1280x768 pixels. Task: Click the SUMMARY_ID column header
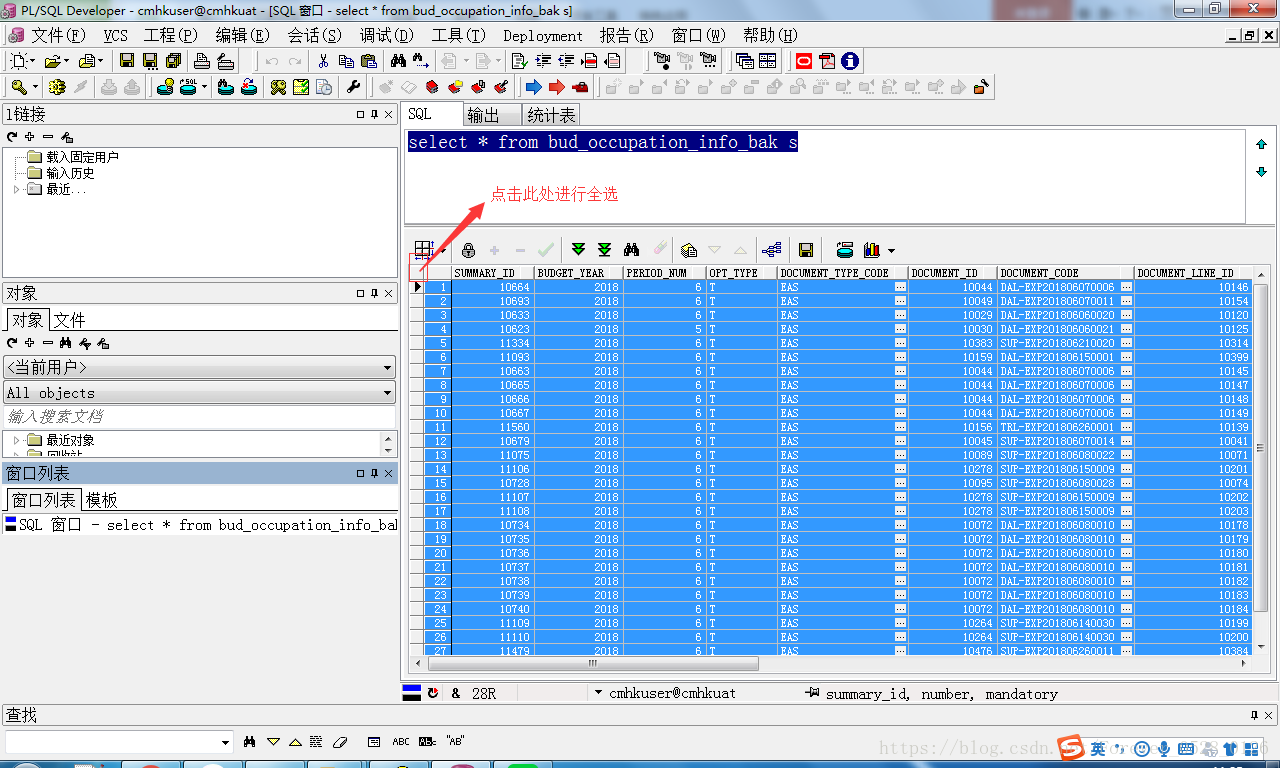(x=492, y=273)
